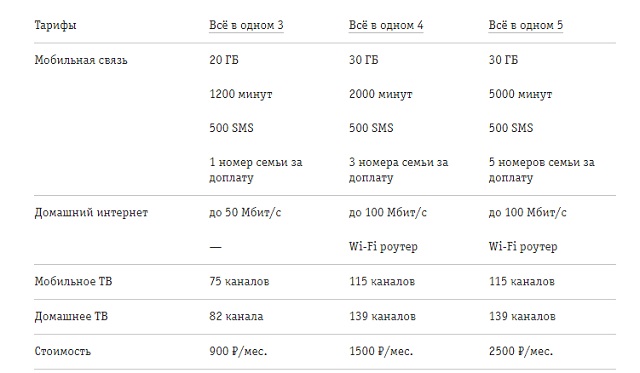Click the до 50 Мбит/с speed cell
The height and width of the screenshot is (373, 640).
click(245, 213)
